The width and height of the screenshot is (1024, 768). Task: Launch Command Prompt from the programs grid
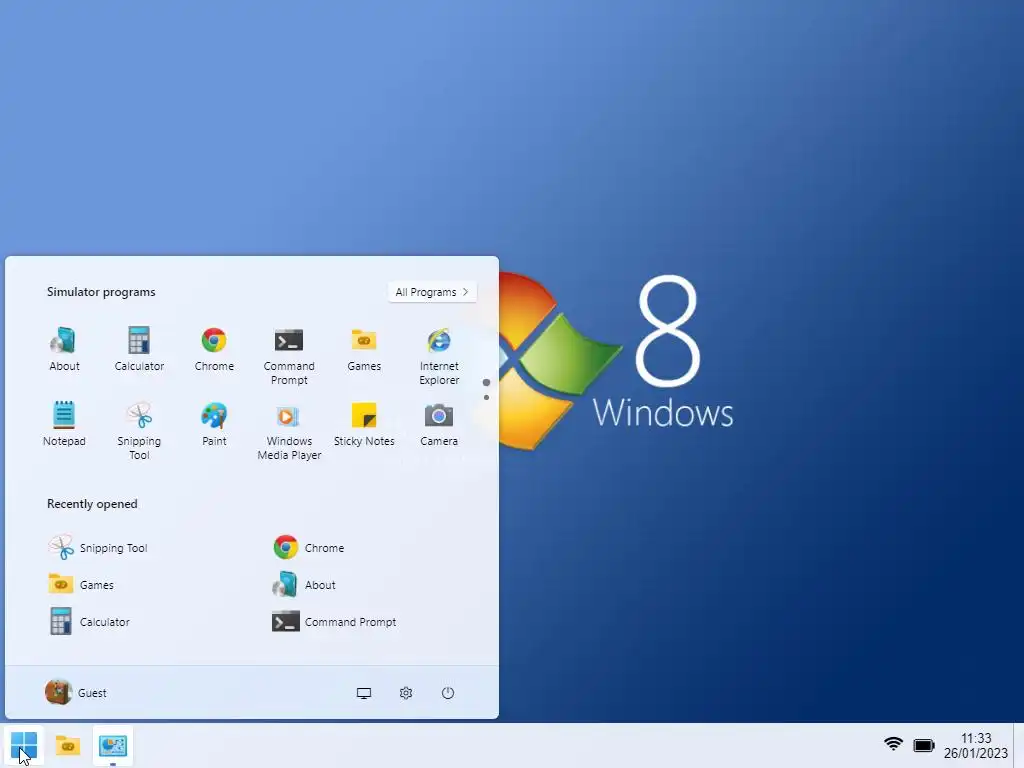pyautogui.click(x=289, y=357)
